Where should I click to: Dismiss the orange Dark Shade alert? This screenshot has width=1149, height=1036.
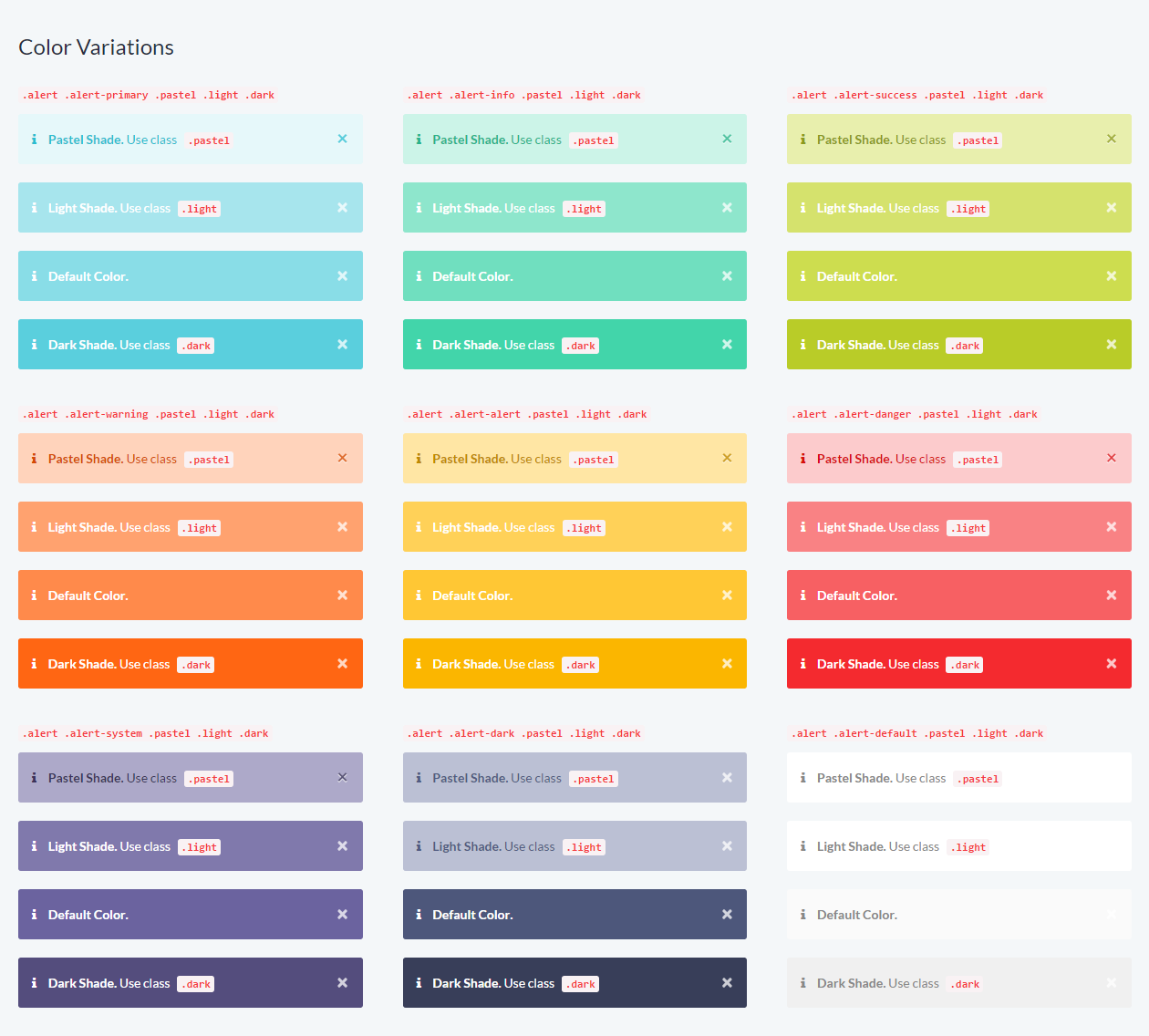point(343,664)
